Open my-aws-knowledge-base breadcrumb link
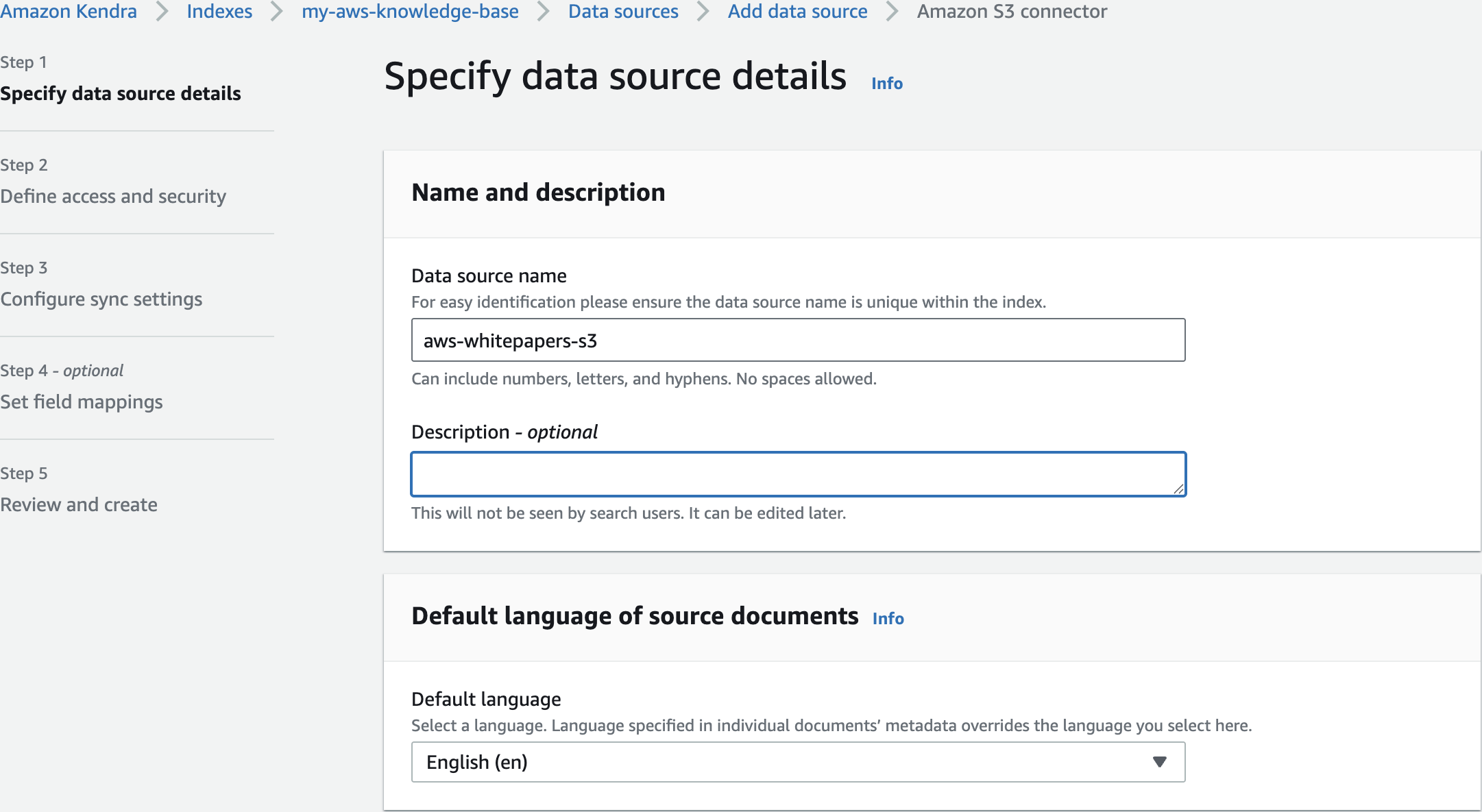This screenshot has height=812, width=1482. (410, 12)
